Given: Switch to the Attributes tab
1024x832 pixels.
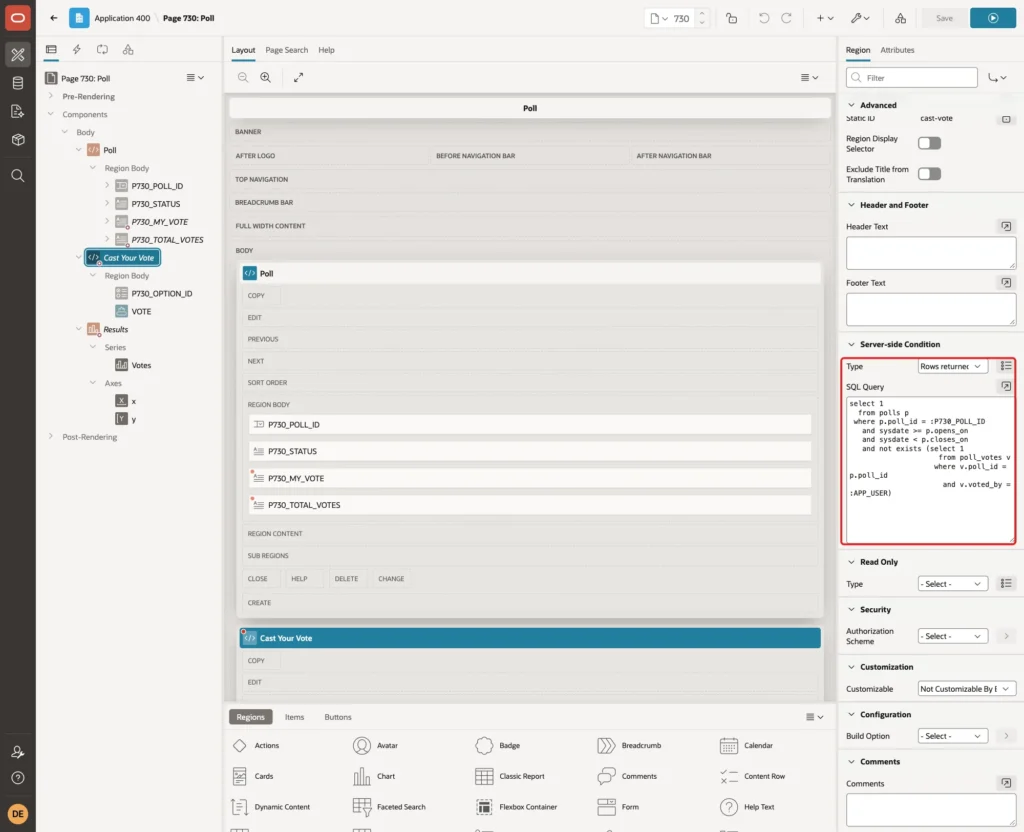Looking at the screenshot, I should [x=897, y=50].
